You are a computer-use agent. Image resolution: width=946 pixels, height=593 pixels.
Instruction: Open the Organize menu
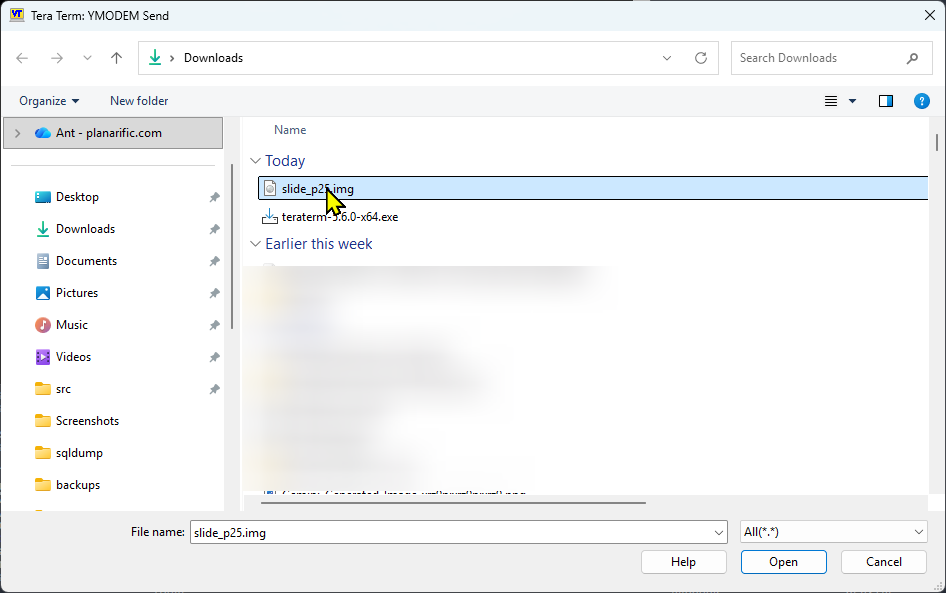[x=48, y=100]
